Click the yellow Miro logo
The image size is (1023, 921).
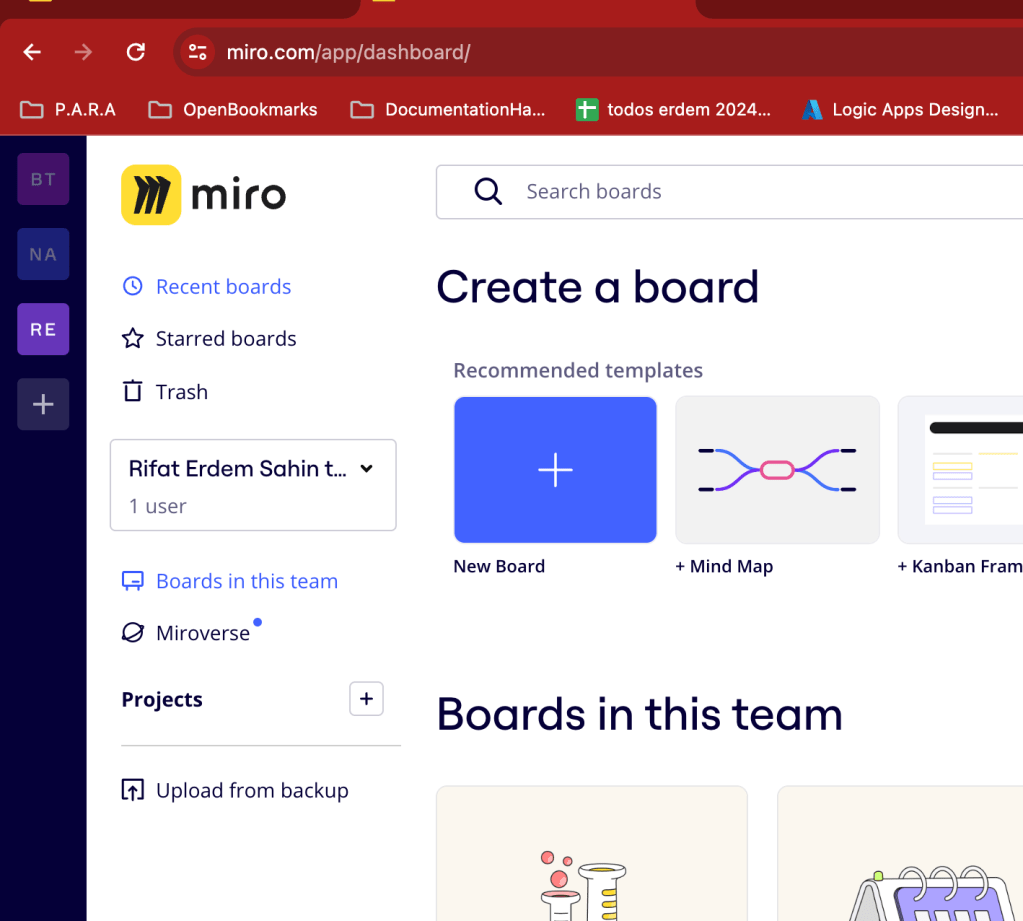(x=151, y=194)
